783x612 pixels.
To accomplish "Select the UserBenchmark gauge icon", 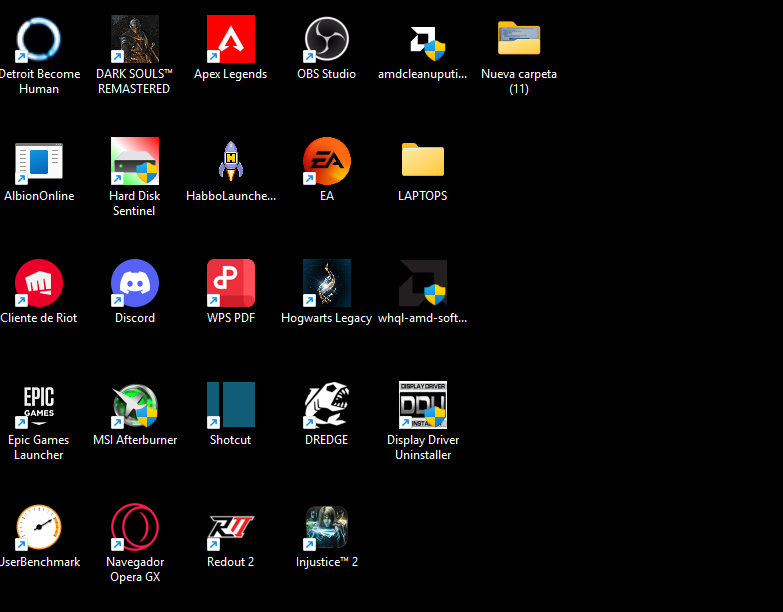I will pos(38,527).
